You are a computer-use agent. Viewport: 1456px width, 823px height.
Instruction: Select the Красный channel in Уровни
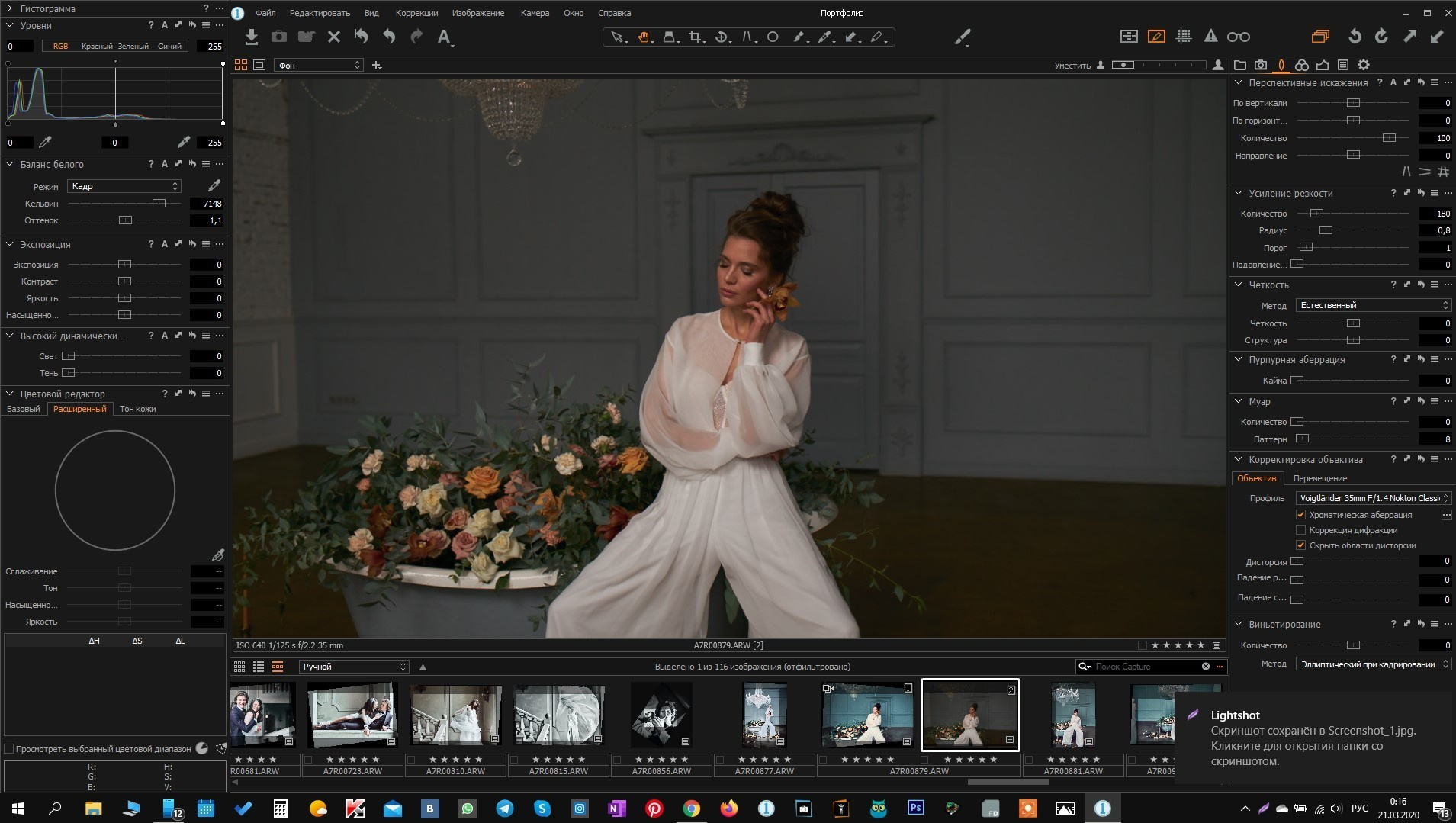(x=97, y=47)
